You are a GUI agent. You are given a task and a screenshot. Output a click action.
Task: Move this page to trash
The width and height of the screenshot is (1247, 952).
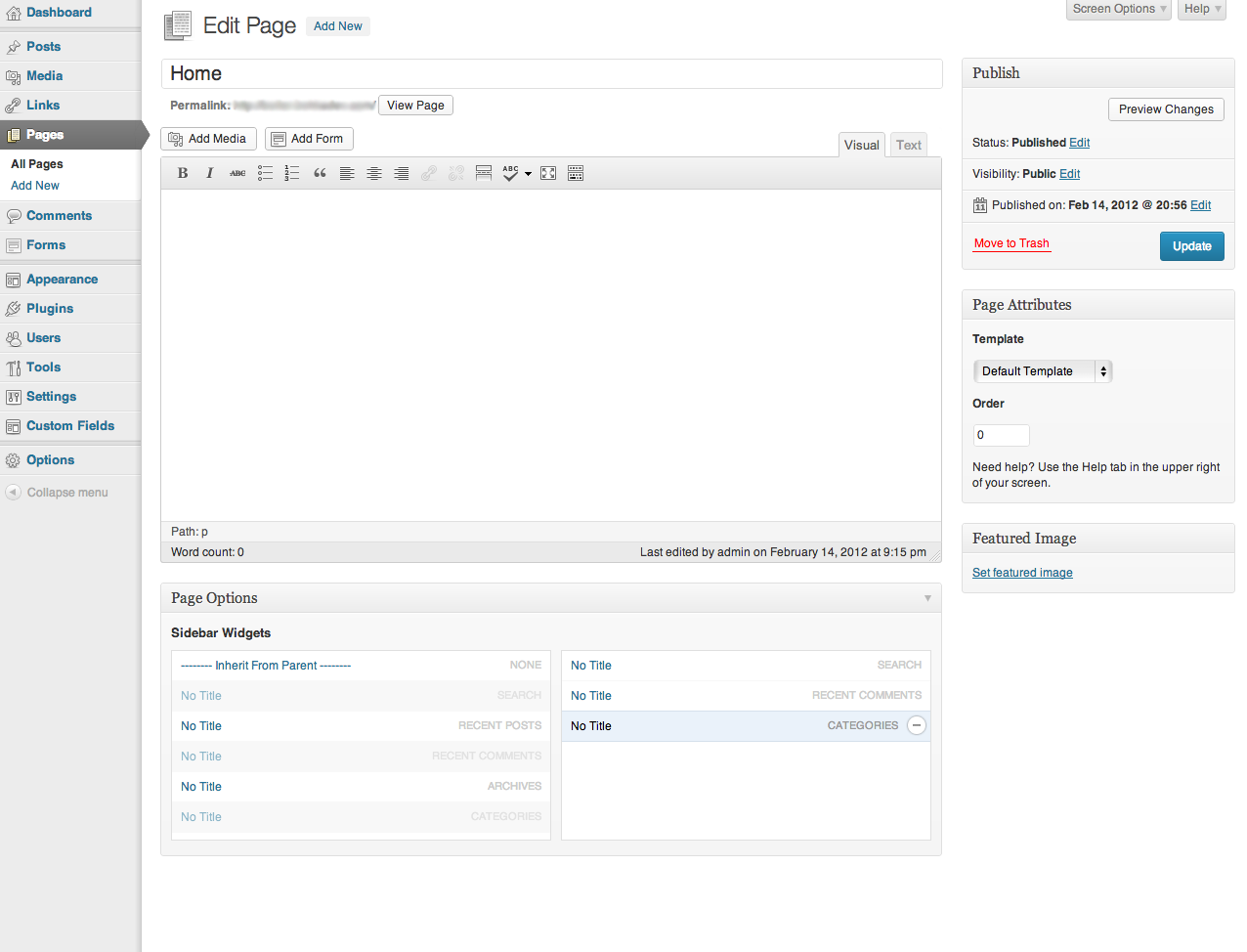[x=1011, y=243]
